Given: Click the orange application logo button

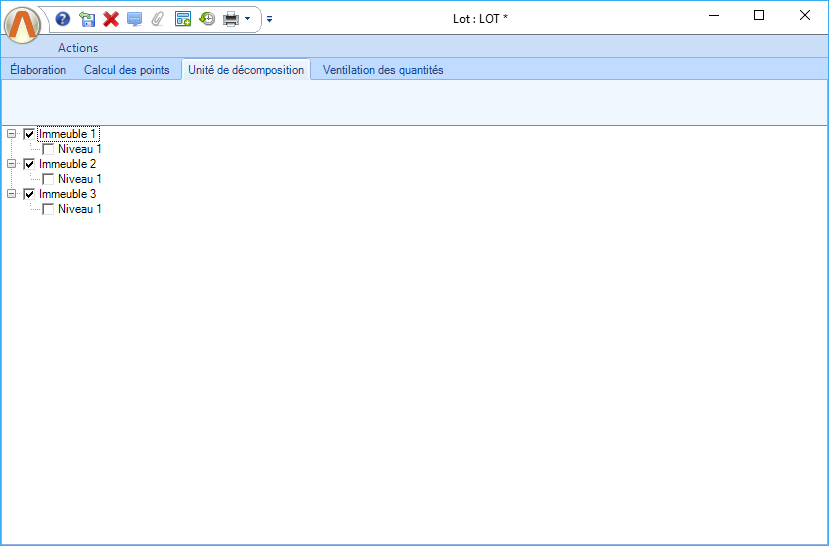Looking at the screenshot, I should coord(22,24).
